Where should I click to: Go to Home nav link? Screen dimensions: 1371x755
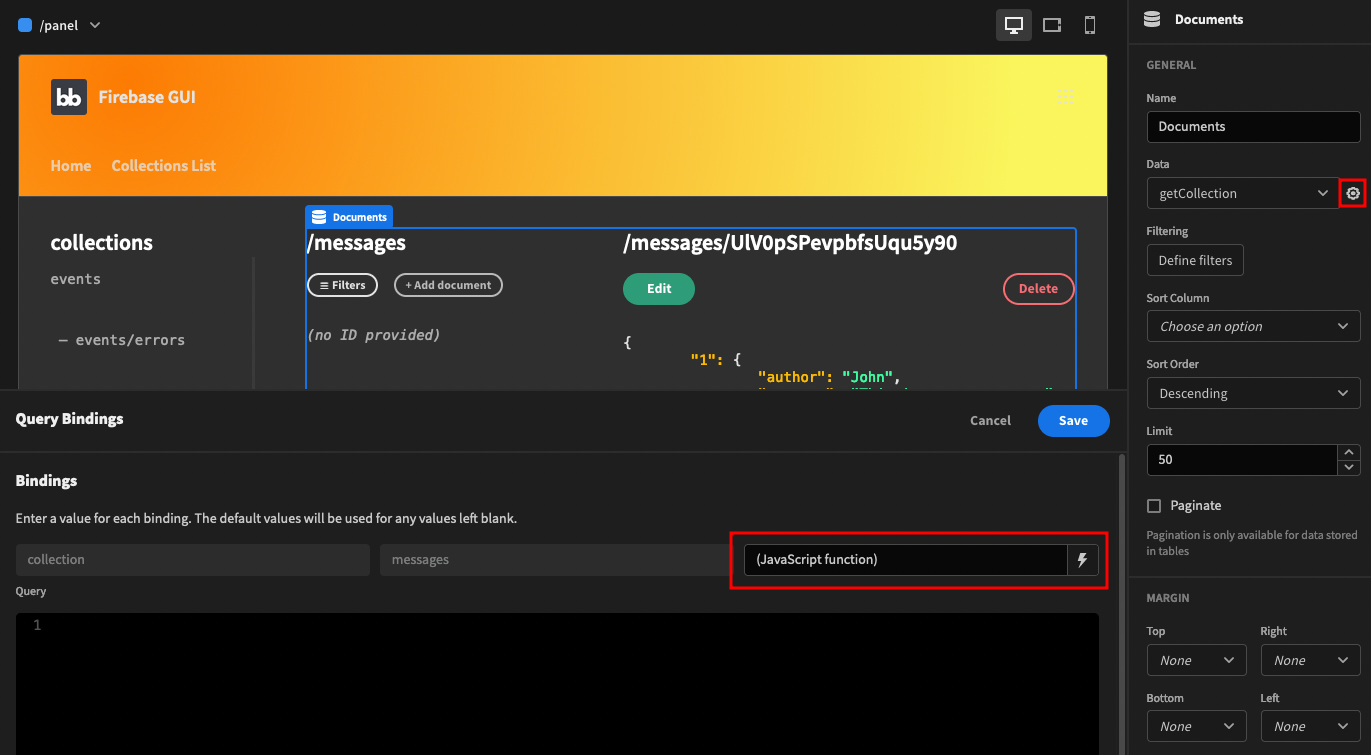(71, 166)
